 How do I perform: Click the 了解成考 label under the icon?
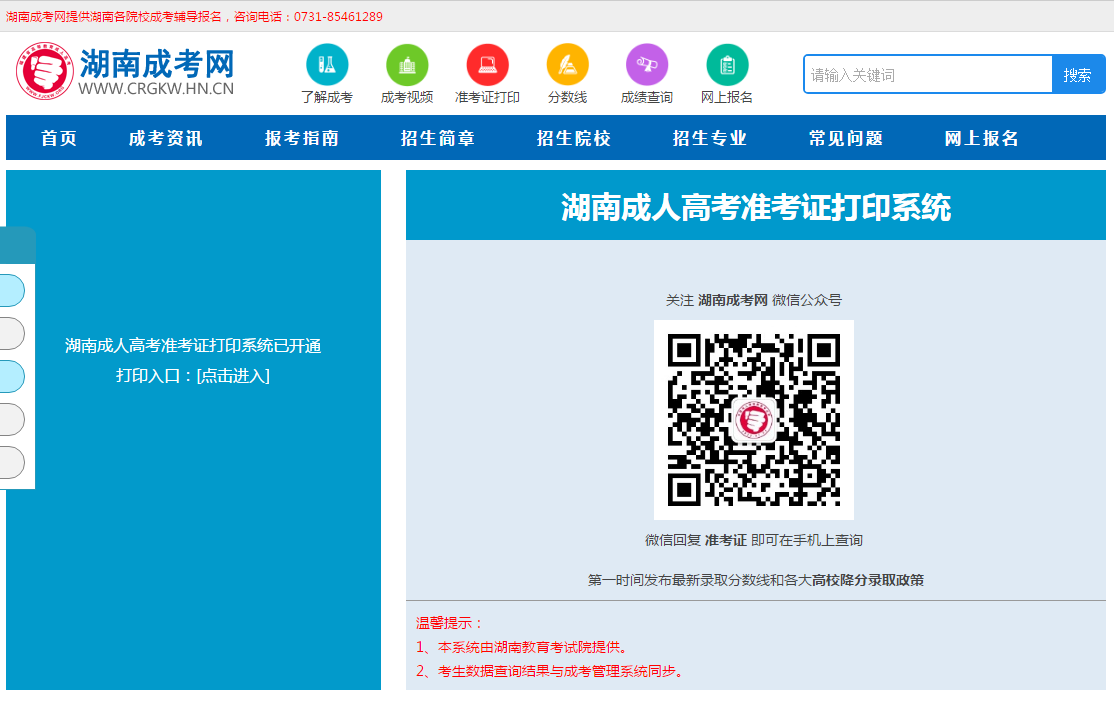[x=327, y=97]
